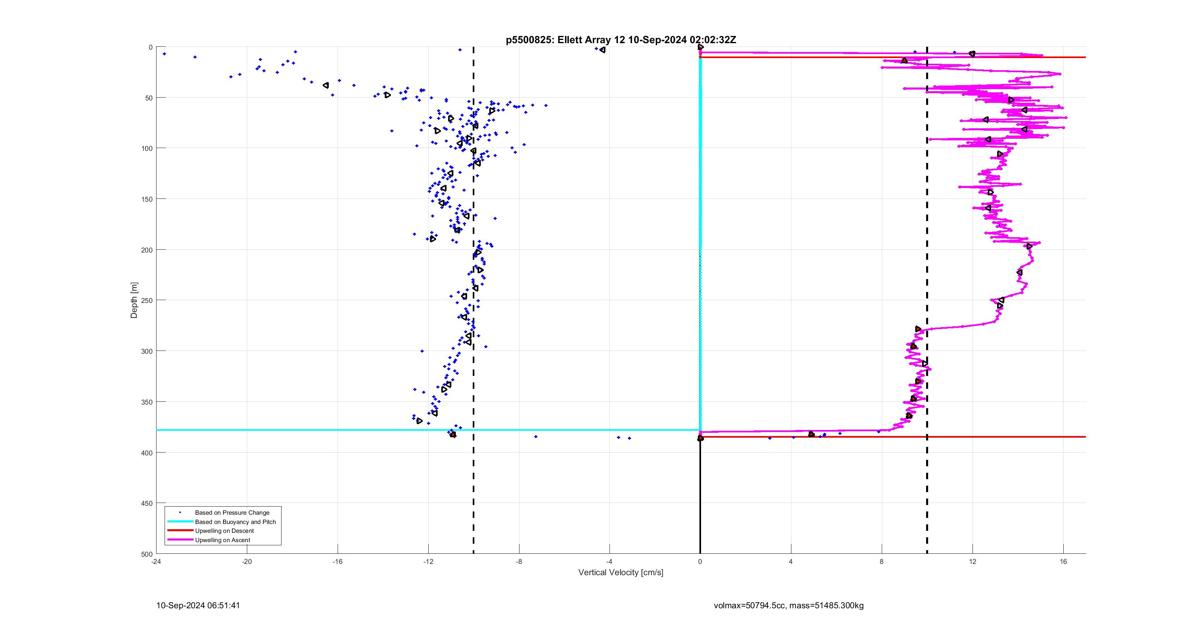The width and height of the screenshot is (1200, 622).
Task: Click the velocity tick label '4'
Action: (x=791, y=562)
